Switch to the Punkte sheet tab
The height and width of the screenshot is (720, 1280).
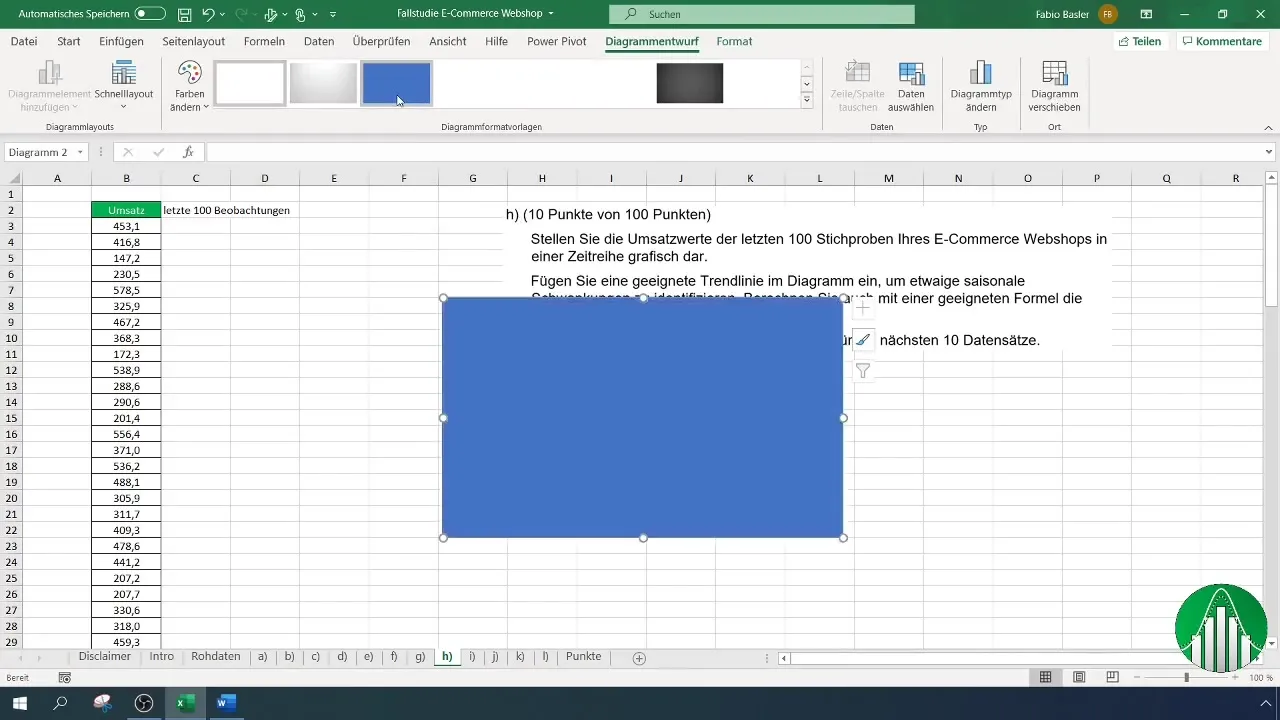[584, 657]
